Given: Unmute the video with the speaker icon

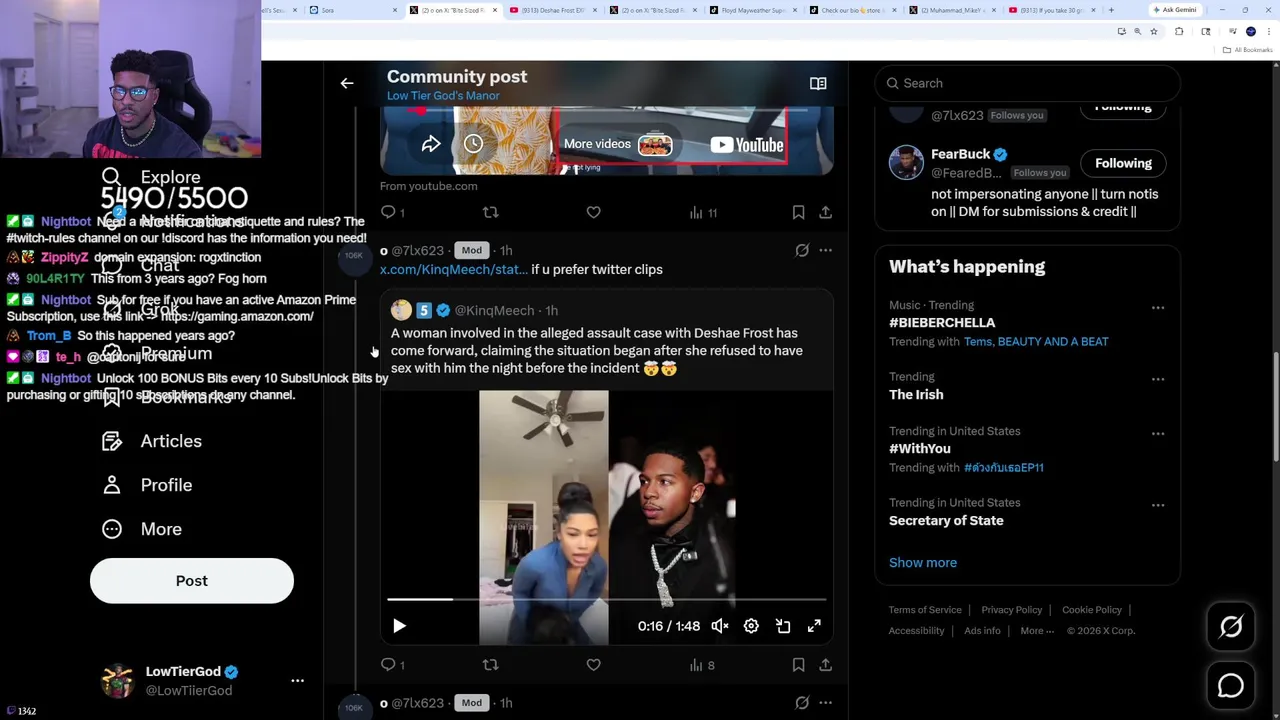Looking at the screenshot, I should point(719,626).
